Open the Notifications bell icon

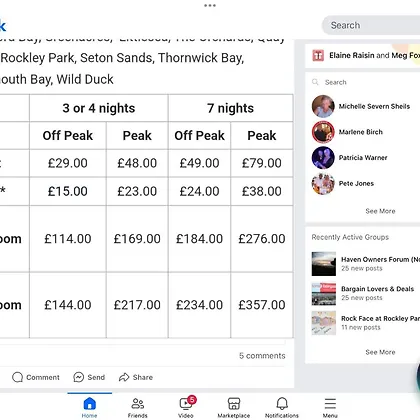[282, 404]
